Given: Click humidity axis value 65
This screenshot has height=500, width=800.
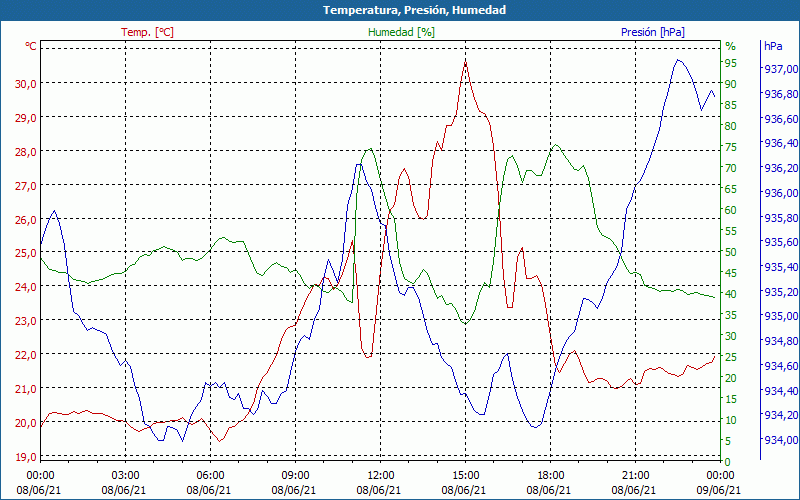Looking at the screenshot, I should [x=731, y=189].
